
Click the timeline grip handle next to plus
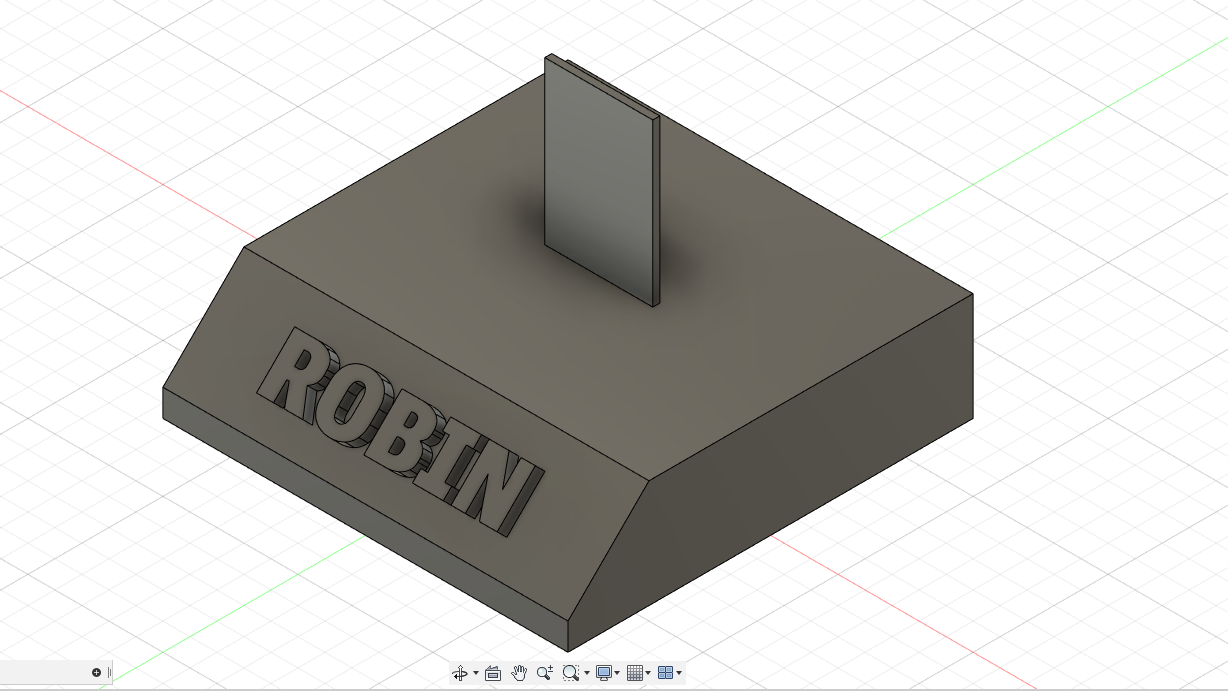pos(108,673)
